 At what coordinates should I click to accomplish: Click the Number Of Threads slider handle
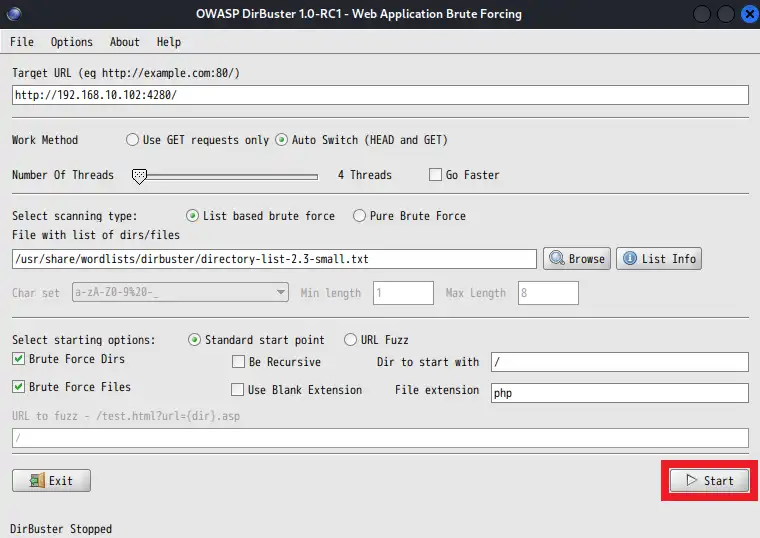[x=140, y=176]
